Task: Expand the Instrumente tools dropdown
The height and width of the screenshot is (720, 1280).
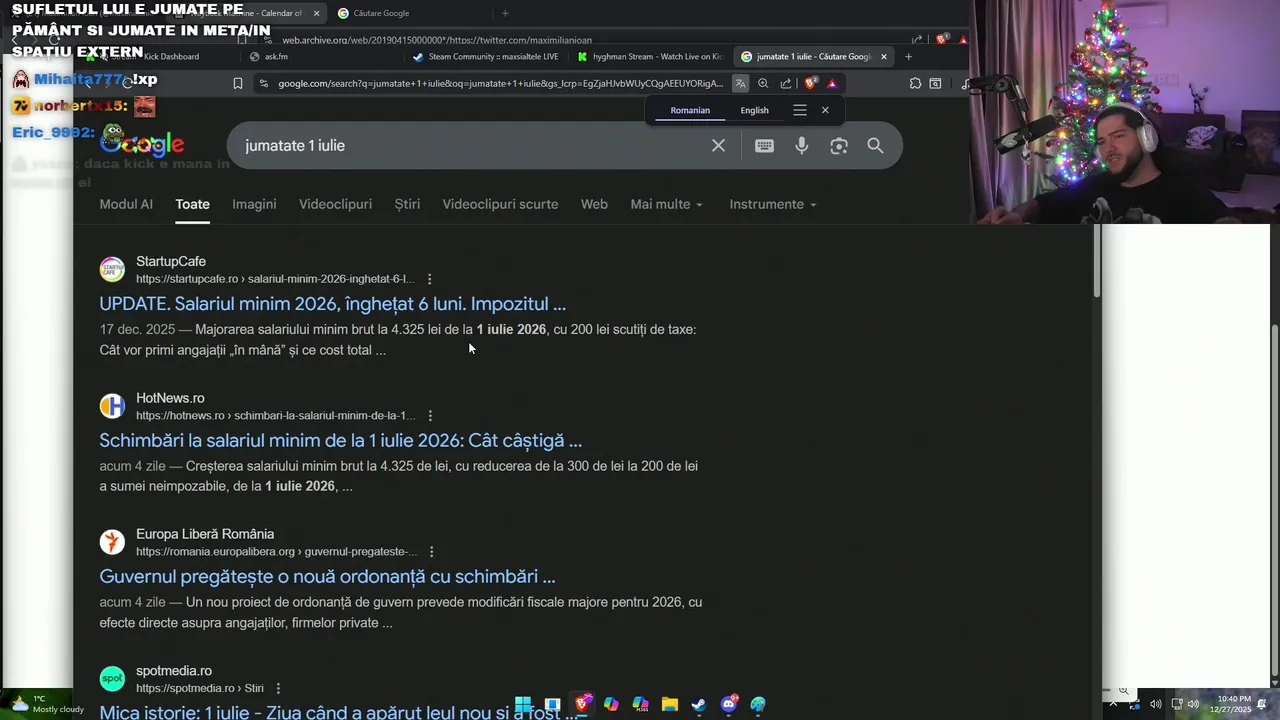Action: click(x=773, y=204)
